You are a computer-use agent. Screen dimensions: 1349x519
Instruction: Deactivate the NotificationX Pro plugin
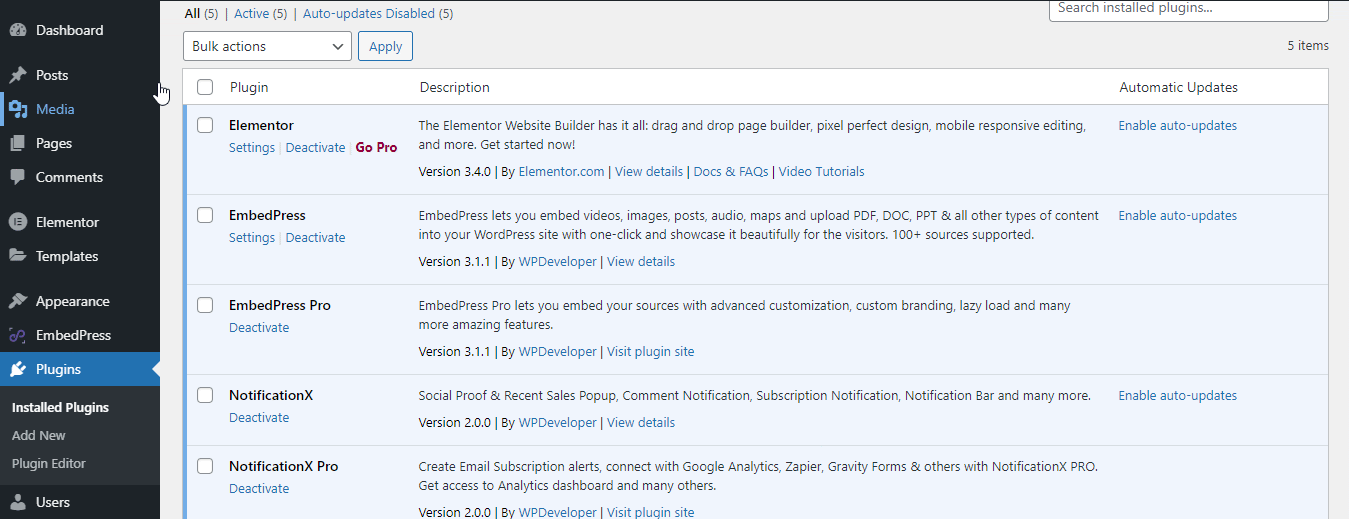coord(259,488)
